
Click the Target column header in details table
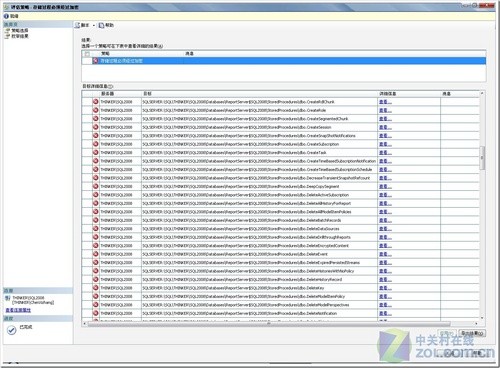[259, 94]
